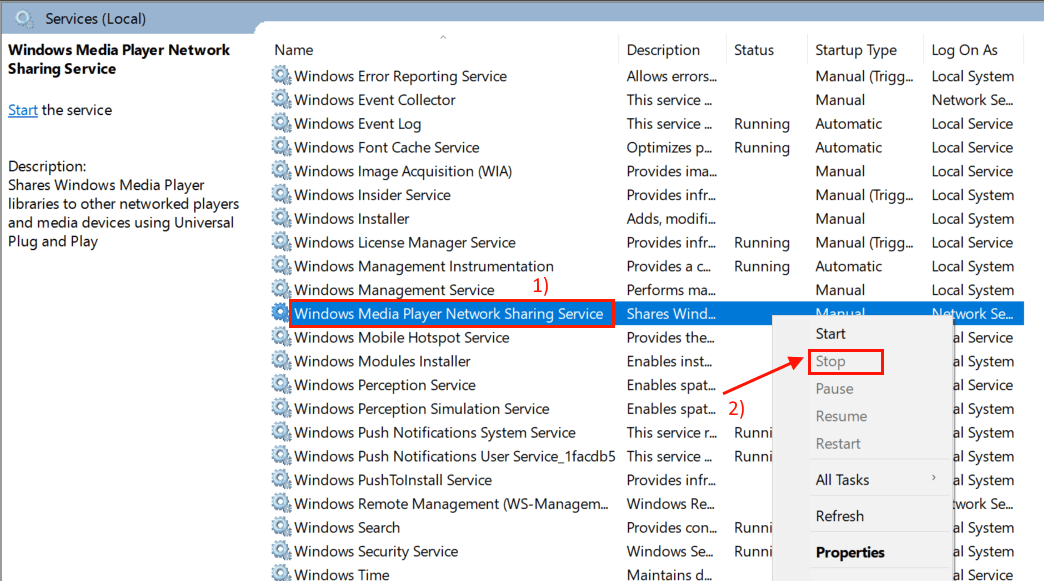Sort by the Name column header
The width and height of the screenshot is (1044, 581).
coord(294,50)
